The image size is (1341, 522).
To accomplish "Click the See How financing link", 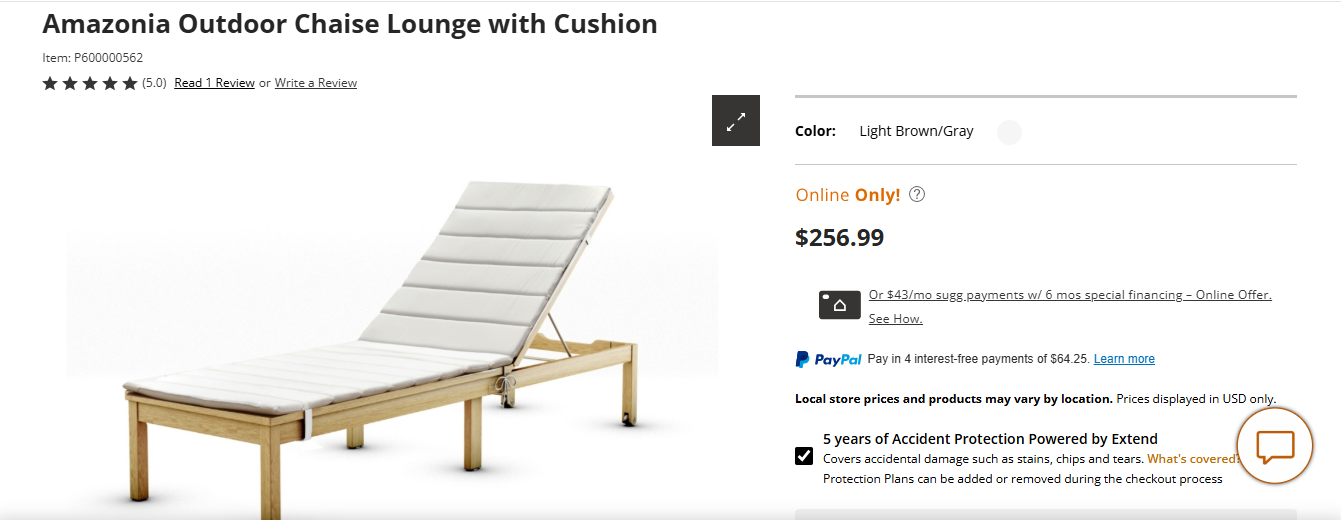I will (895, 319).
